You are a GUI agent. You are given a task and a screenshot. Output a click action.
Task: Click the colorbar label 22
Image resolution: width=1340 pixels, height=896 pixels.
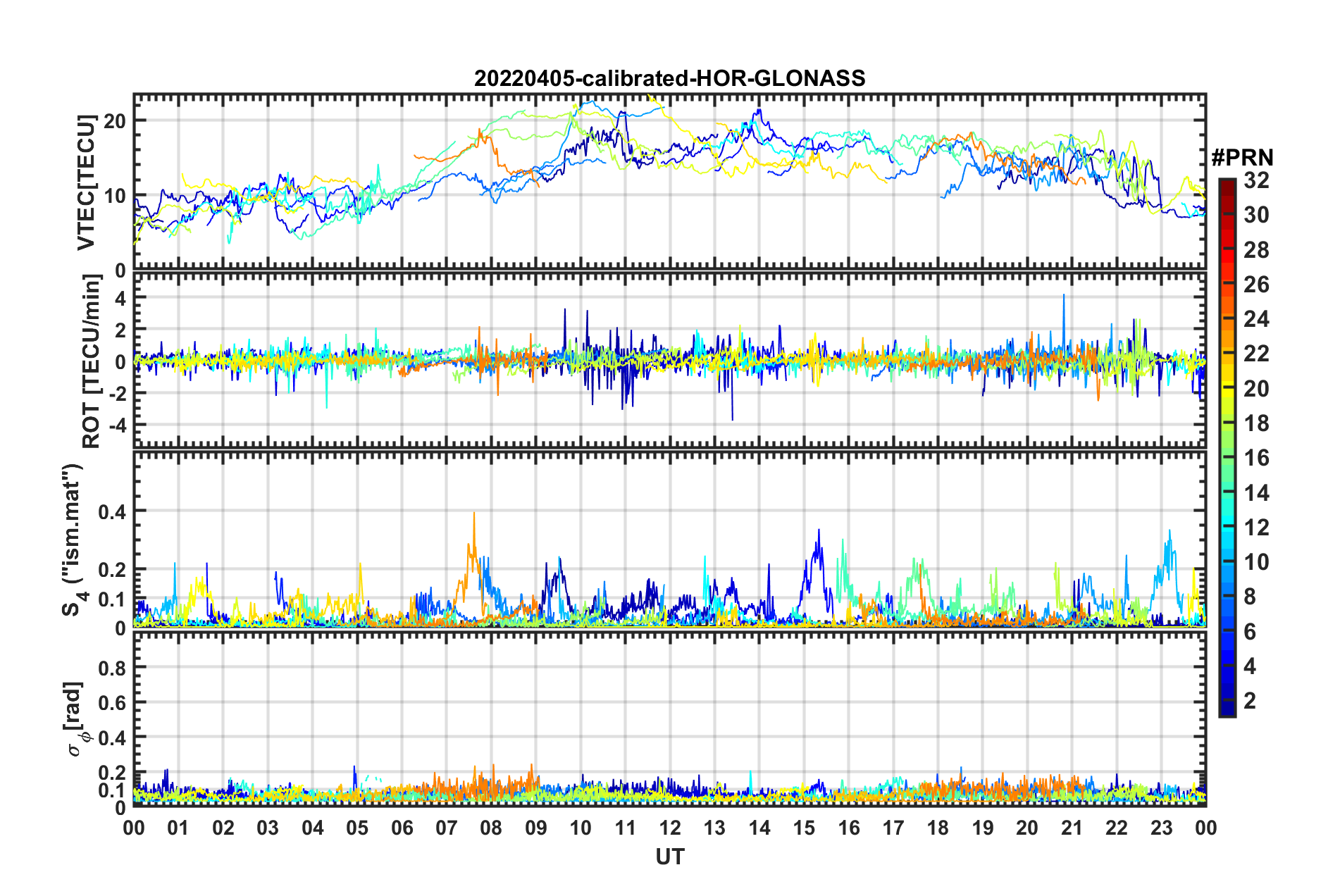[1256, 354]
